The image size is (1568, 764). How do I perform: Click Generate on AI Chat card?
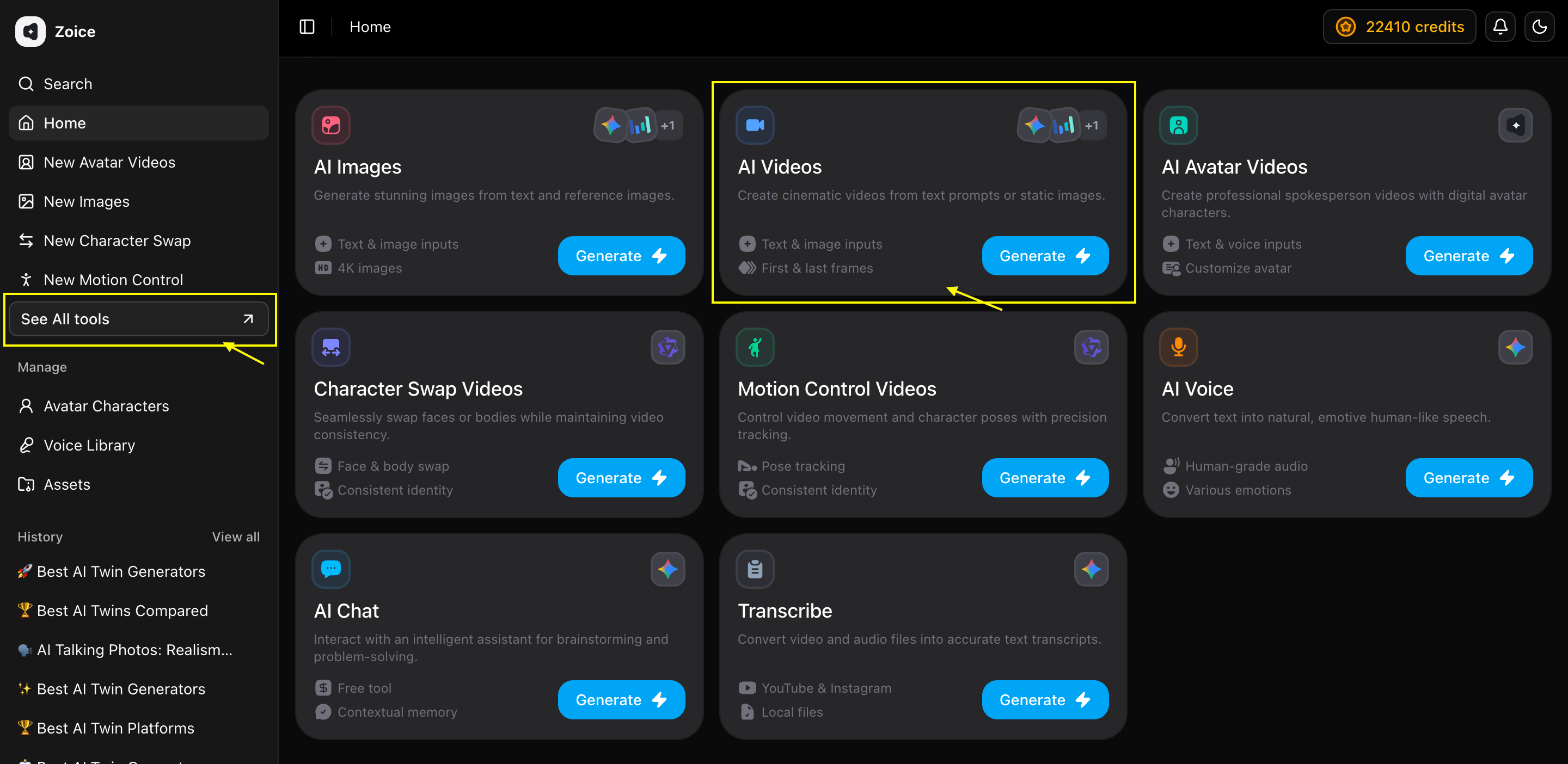[x=621, y=700]
